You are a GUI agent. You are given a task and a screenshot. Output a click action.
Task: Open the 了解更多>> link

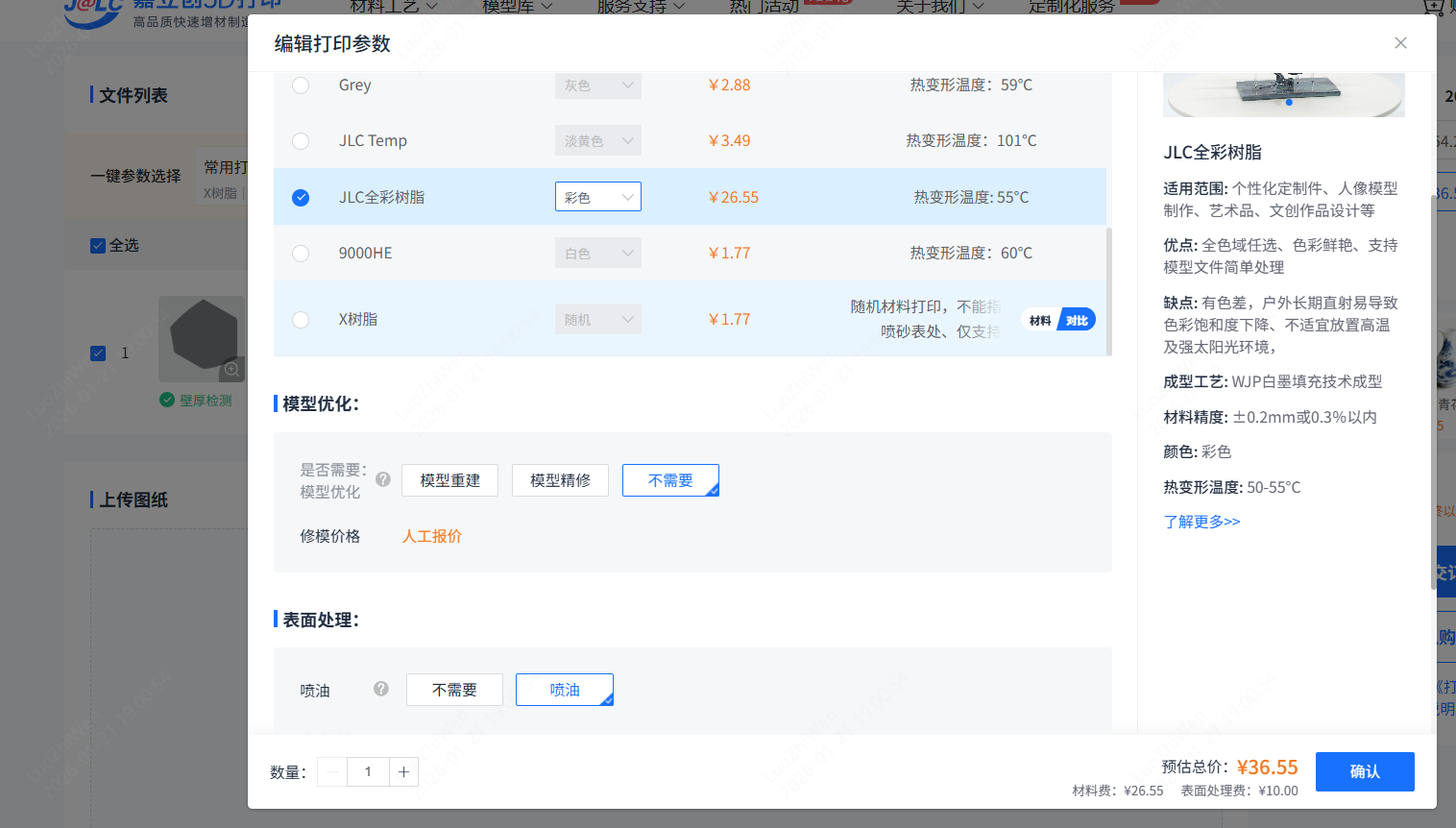(1201, 522)
